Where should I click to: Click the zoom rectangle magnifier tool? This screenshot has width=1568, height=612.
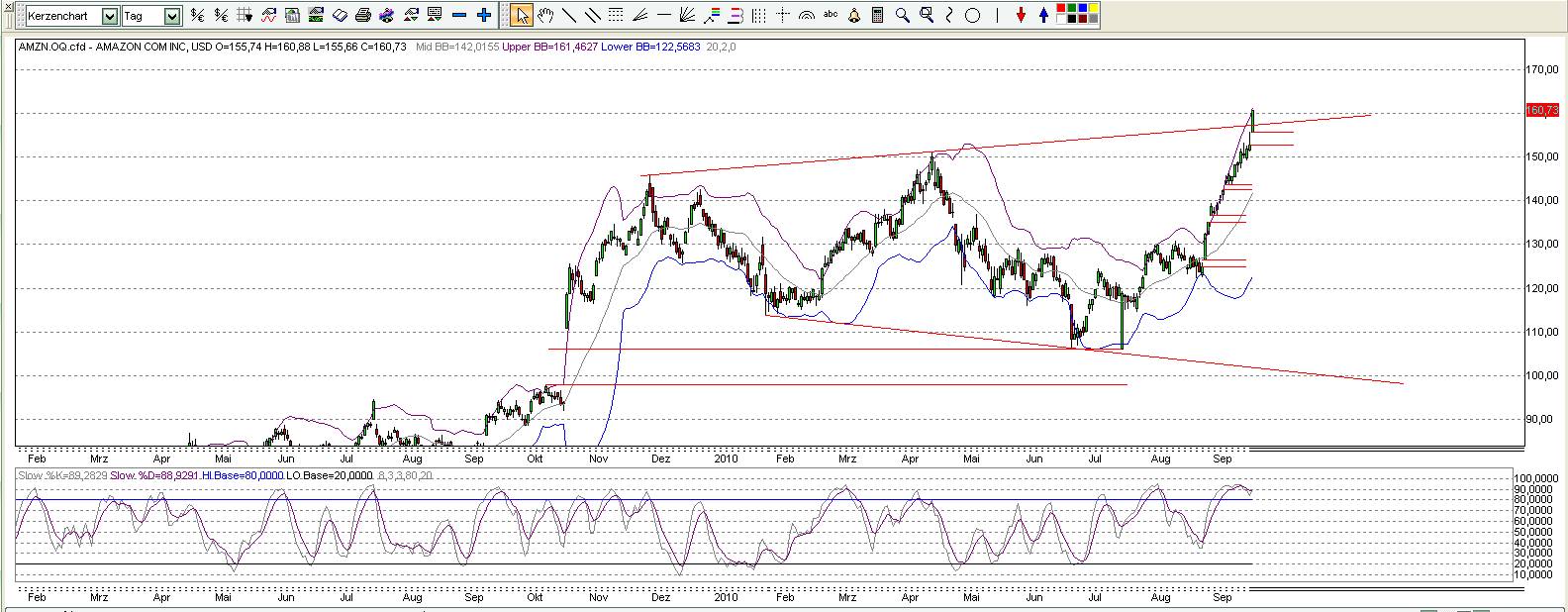927,15
